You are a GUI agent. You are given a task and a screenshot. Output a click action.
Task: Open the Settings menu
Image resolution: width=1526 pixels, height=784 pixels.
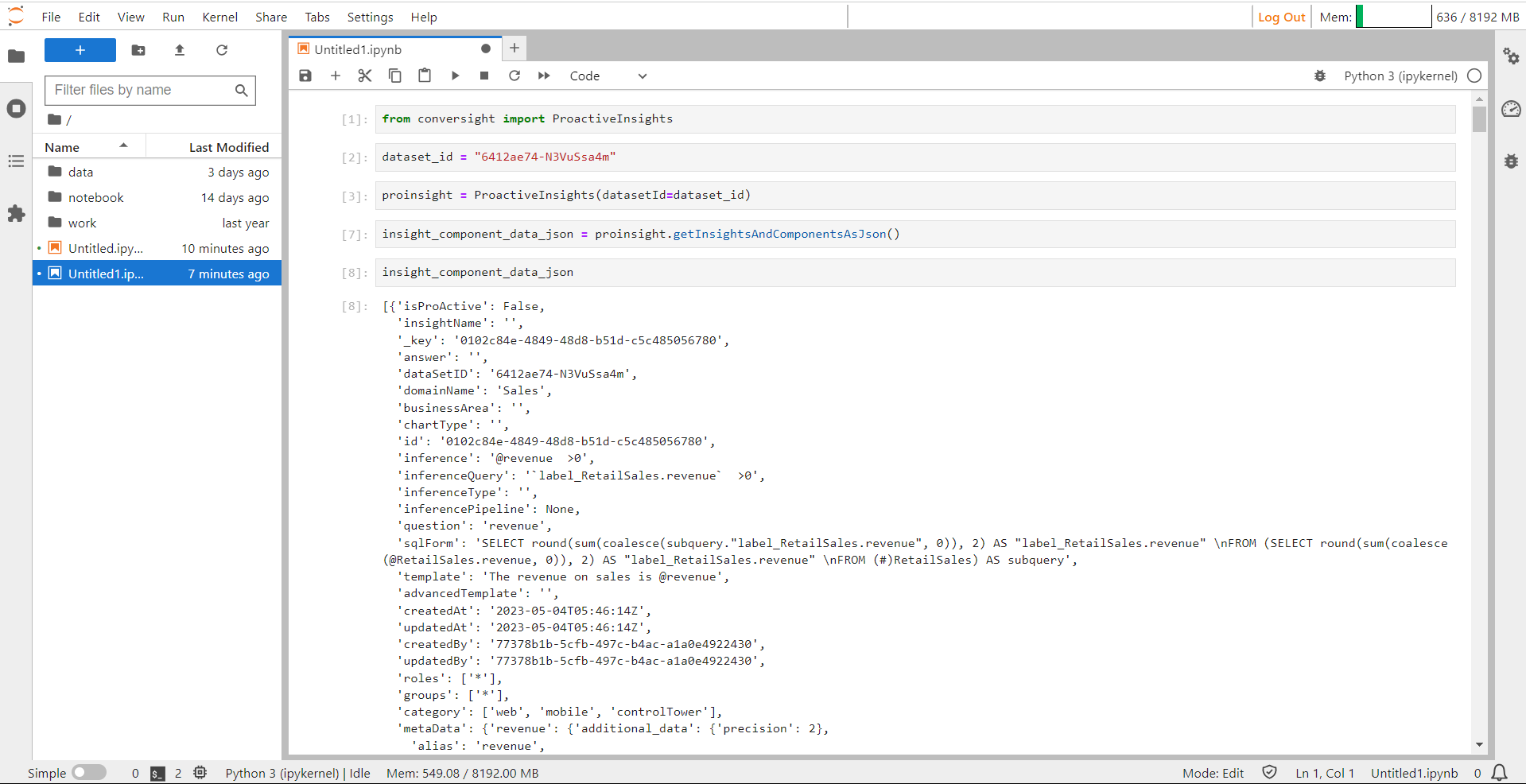[371, 17]
